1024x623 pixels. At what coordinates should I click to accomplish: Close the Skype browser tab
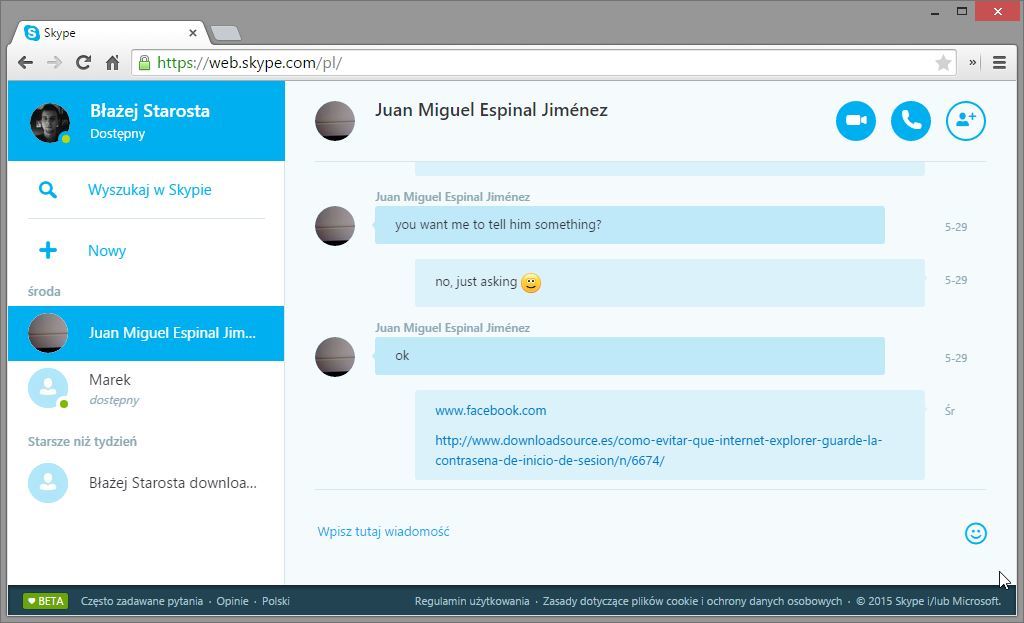193,33
